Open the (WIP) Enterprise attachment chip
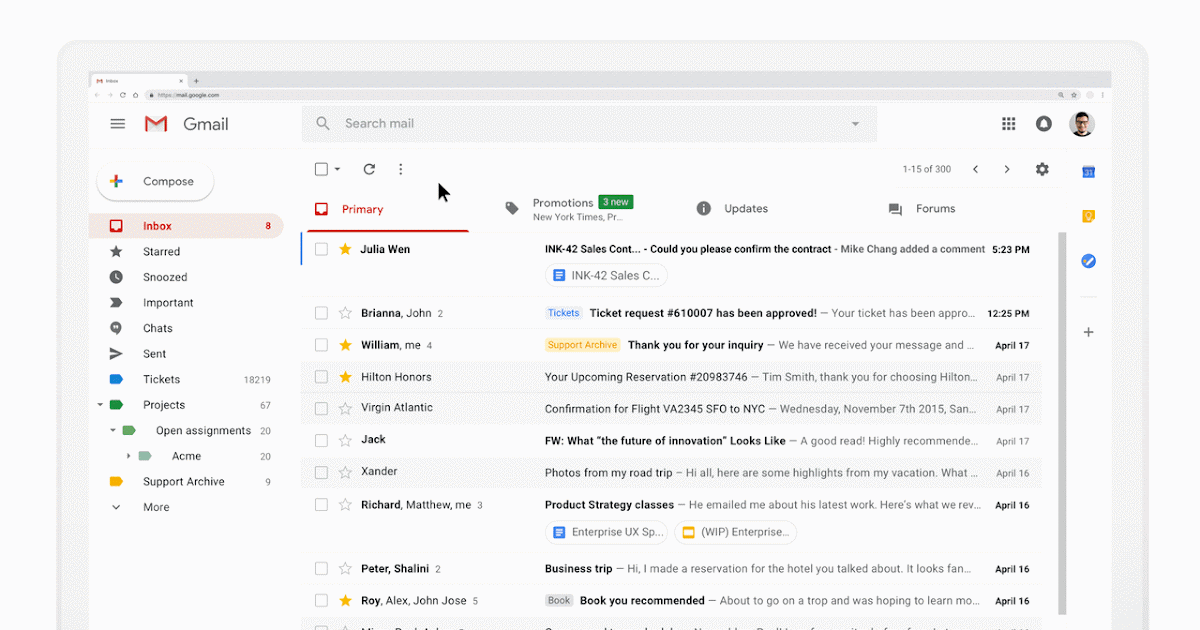Viewport: 1200px width, 630px height. [x=736, y=532]
